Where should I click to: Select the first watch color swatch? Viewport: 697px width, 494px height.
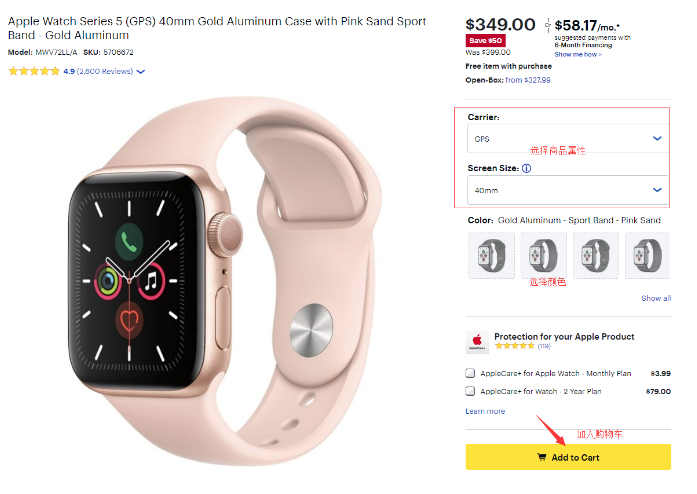point(491,255)
